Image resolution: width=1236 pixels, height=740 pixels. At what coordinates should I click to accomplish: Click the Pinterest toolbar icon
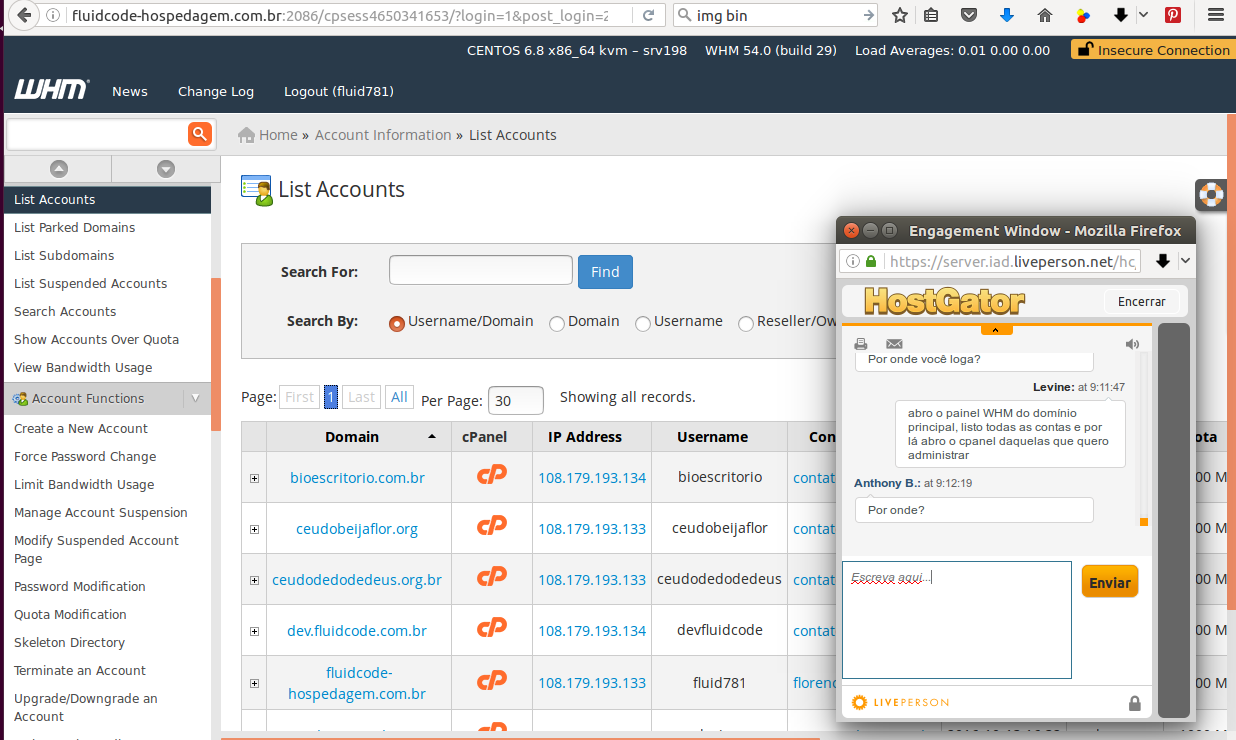(1172, 15)
